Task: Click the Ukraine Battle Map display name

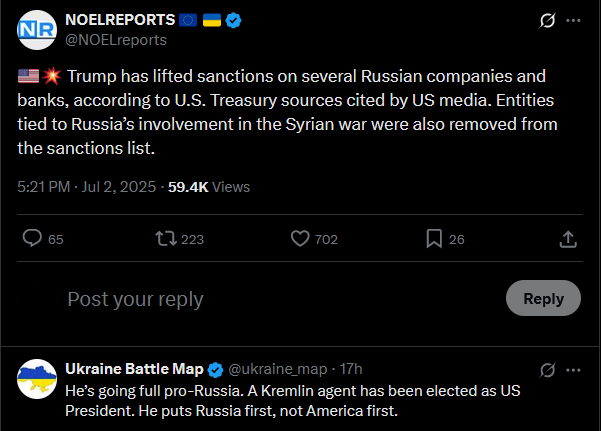Action: 134,369
